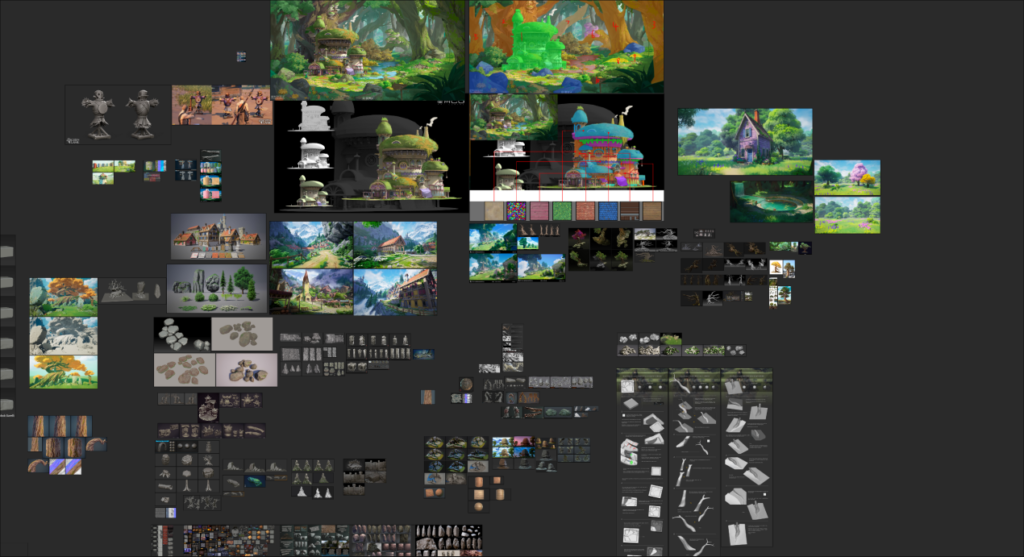Click the pink texture swatch in the strip
This screenshot has width=1024, height=557.
[539, 211]
